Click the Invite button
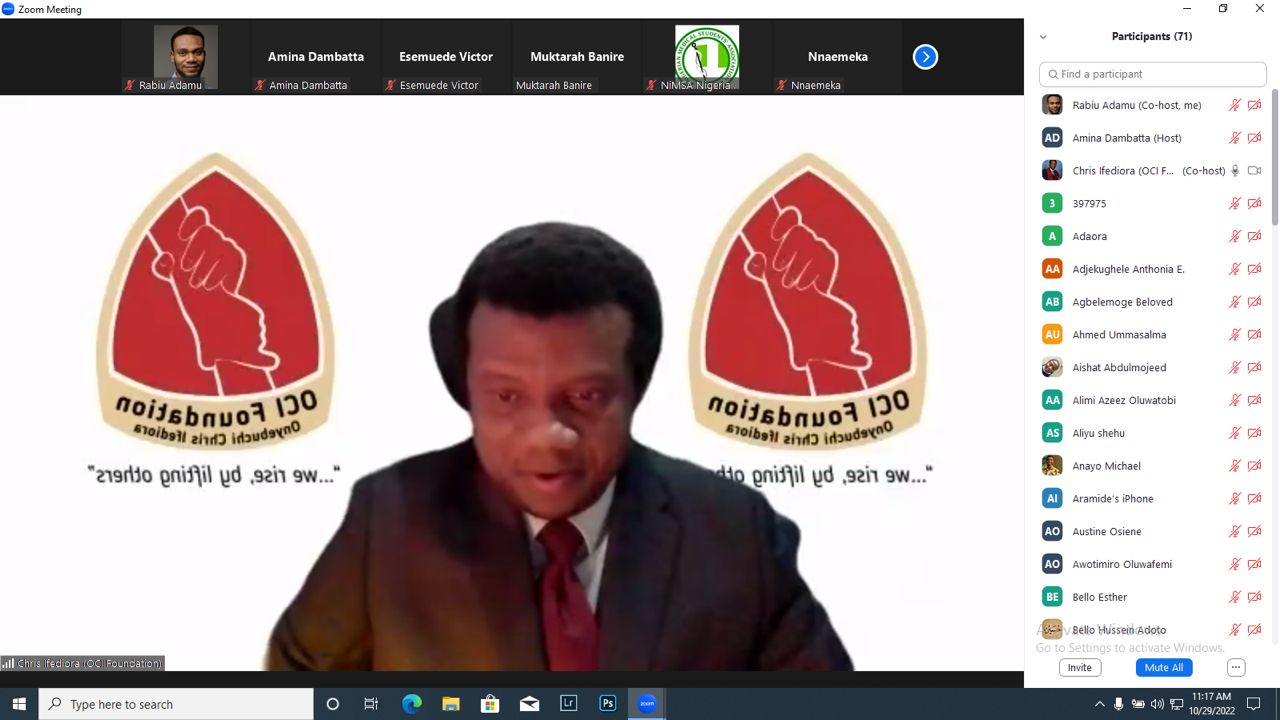This screenshot has width=1280, height=720. [x=1079, y=667]
